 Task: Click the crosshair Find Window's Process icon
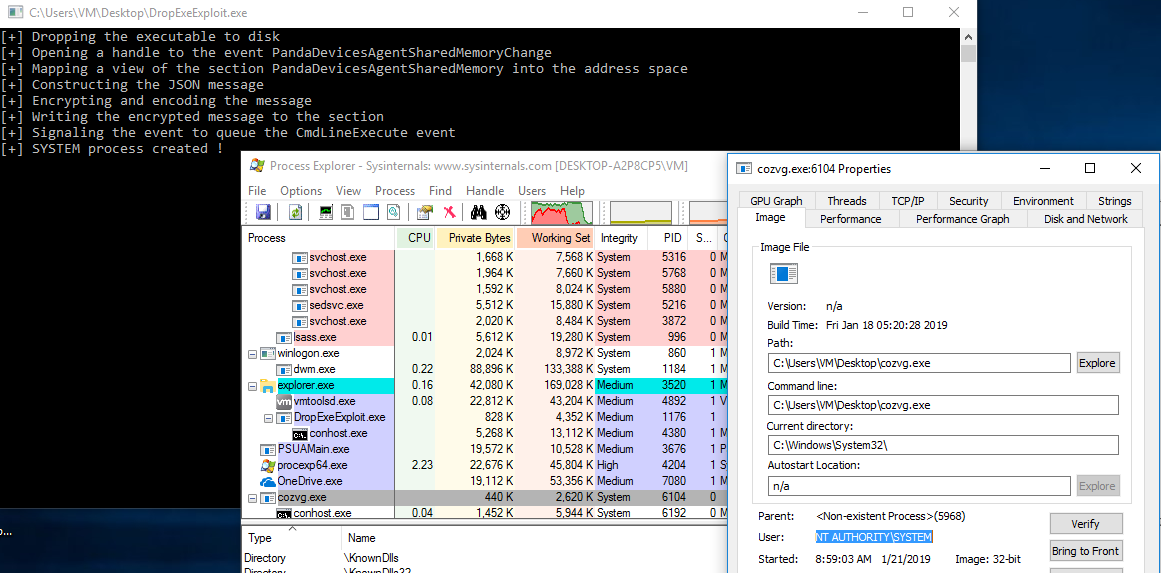503,212
